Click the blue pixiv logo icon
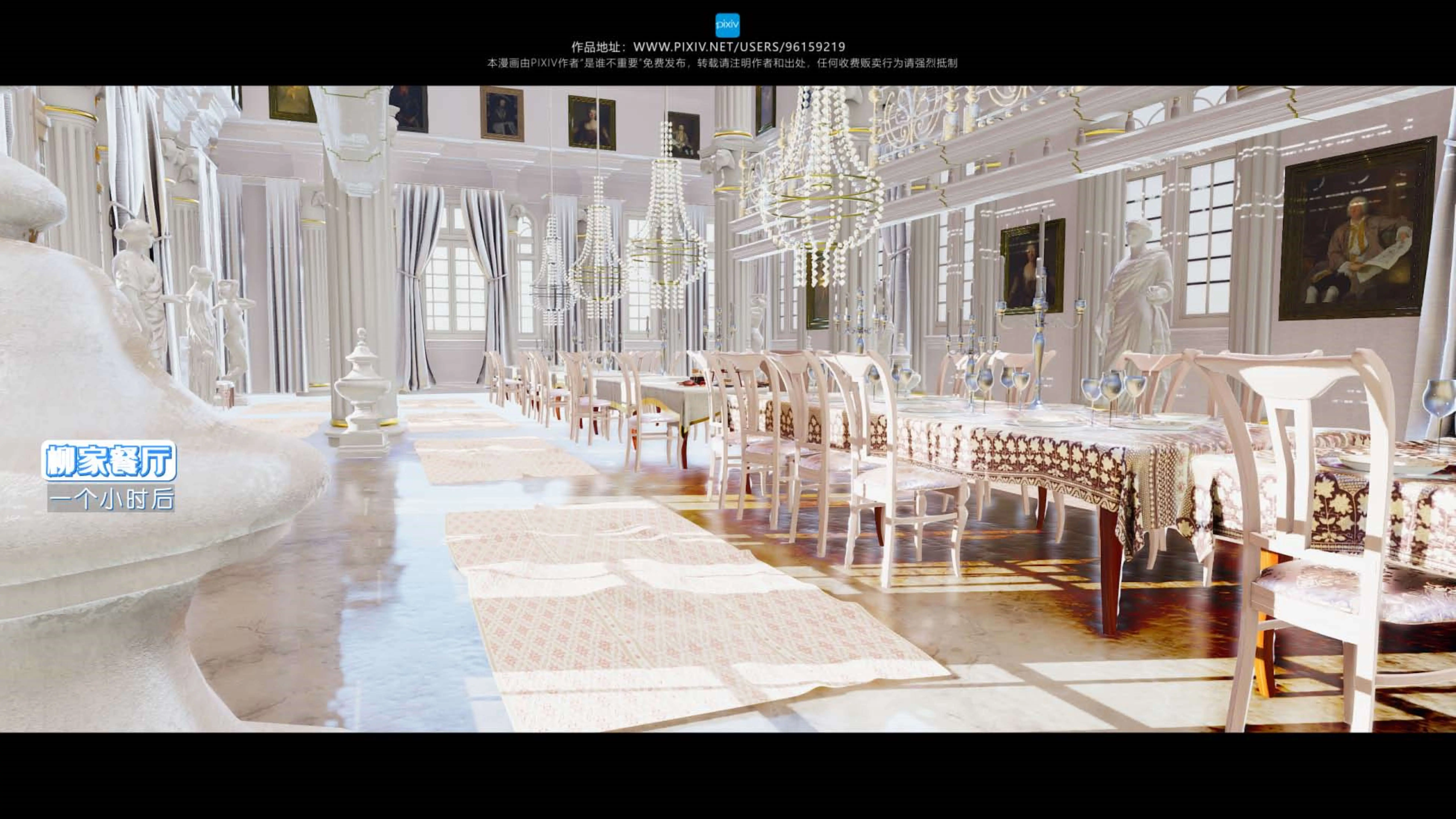 (x=727, y=25)
